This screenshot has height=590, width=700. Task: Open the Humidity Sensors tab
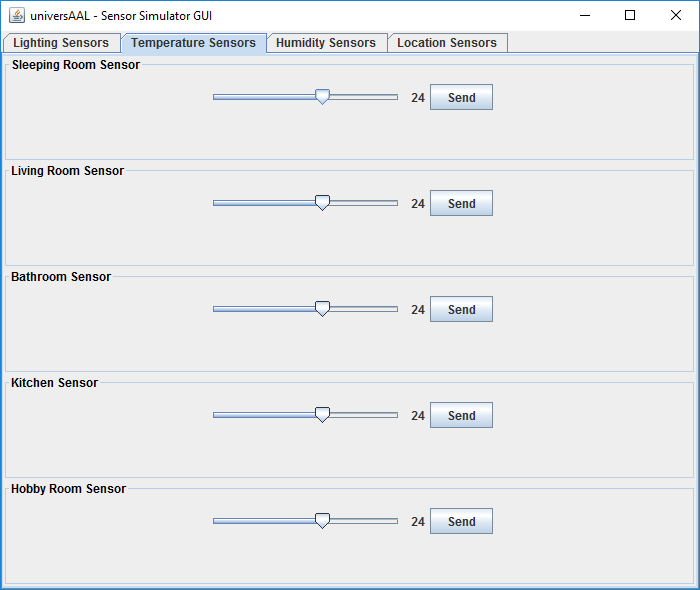[326, 43]
